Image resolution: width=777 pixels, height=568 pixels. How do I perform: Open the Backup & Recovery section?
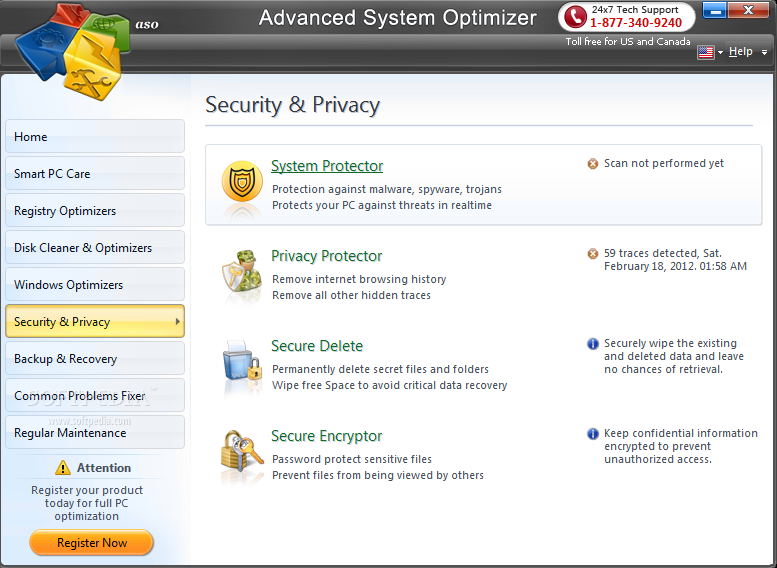click(x=95, y=358)
